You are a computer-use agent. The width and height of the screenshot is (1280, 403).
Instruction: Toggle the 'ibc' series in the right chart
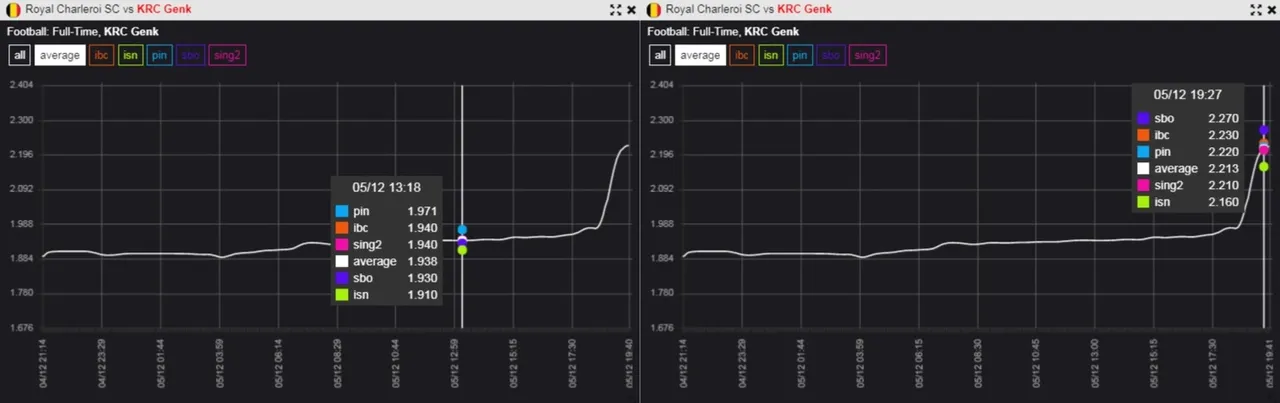coord(742,55)
